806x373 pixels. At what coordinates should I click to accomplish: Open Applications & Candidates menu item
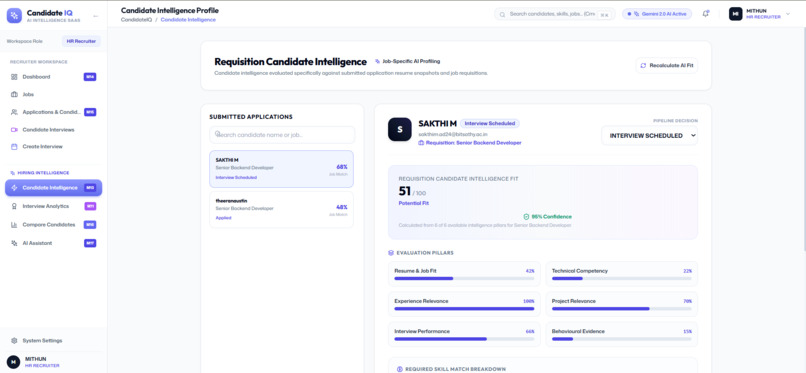[x=53, y=112]
